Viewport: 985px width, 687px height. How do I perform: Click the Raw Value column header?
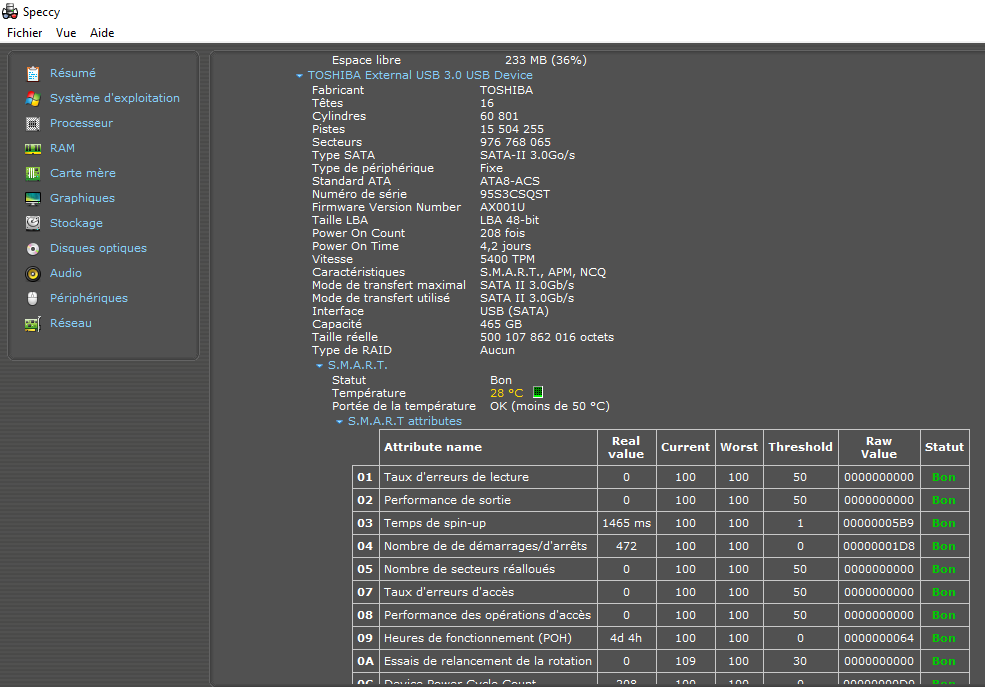coord(879,447)
